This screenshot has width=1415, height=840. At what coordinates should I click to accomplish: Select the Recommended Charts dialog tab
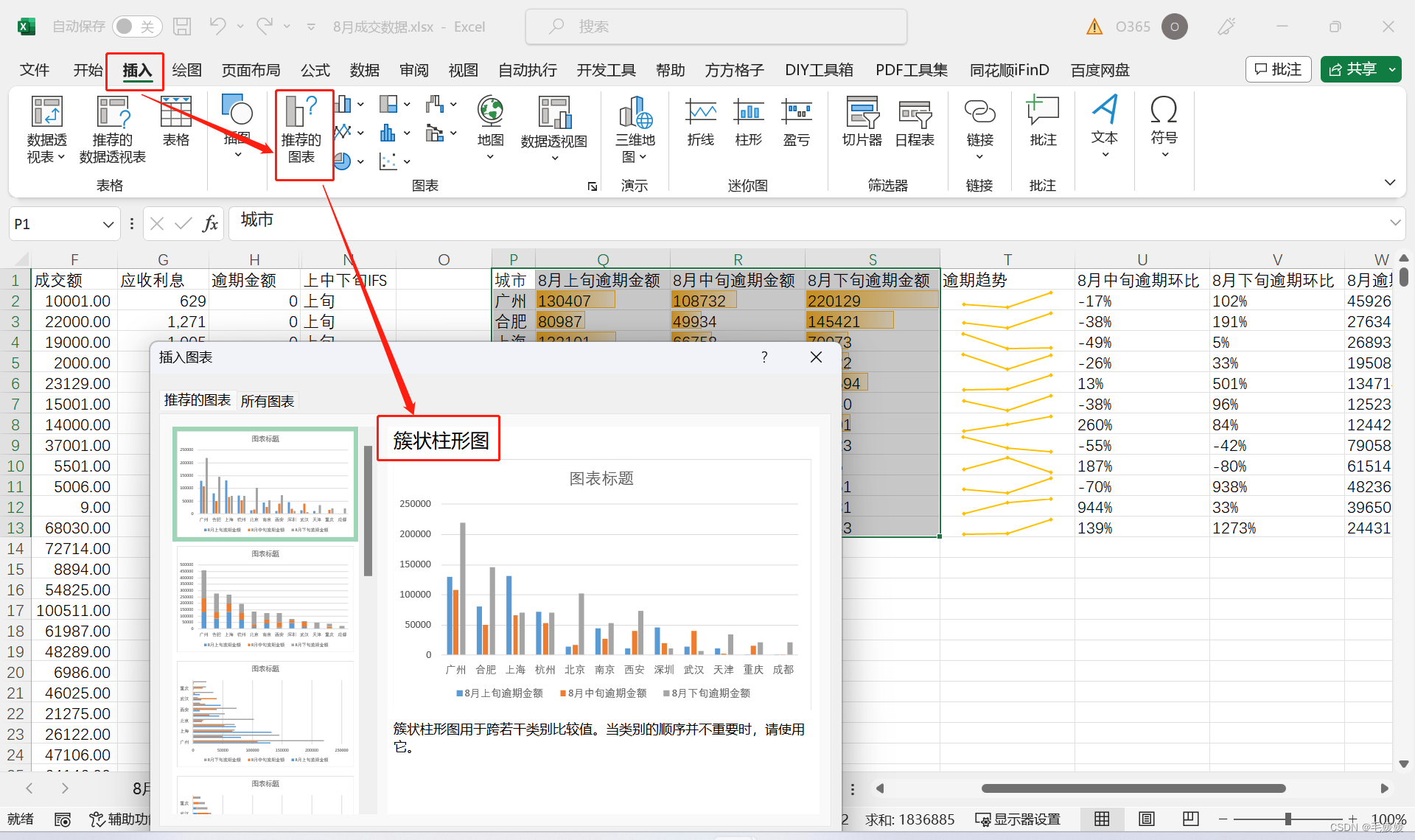coord(198,400)
